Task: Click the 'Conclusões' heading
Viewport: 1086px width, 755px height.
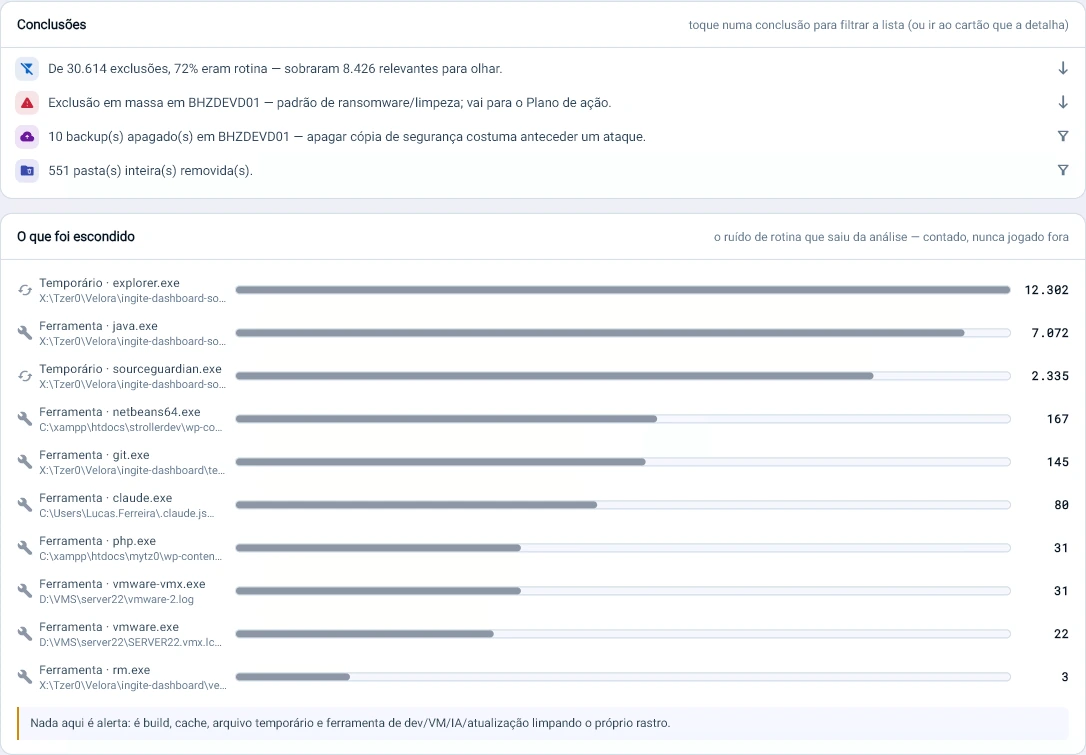Action: tap(52, 24)
